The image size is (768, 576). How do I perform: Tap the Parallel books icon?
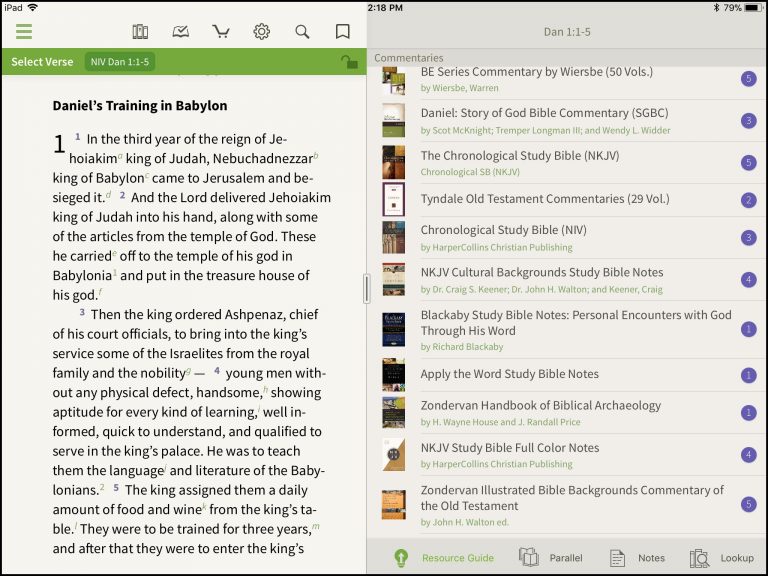(528, 557)
